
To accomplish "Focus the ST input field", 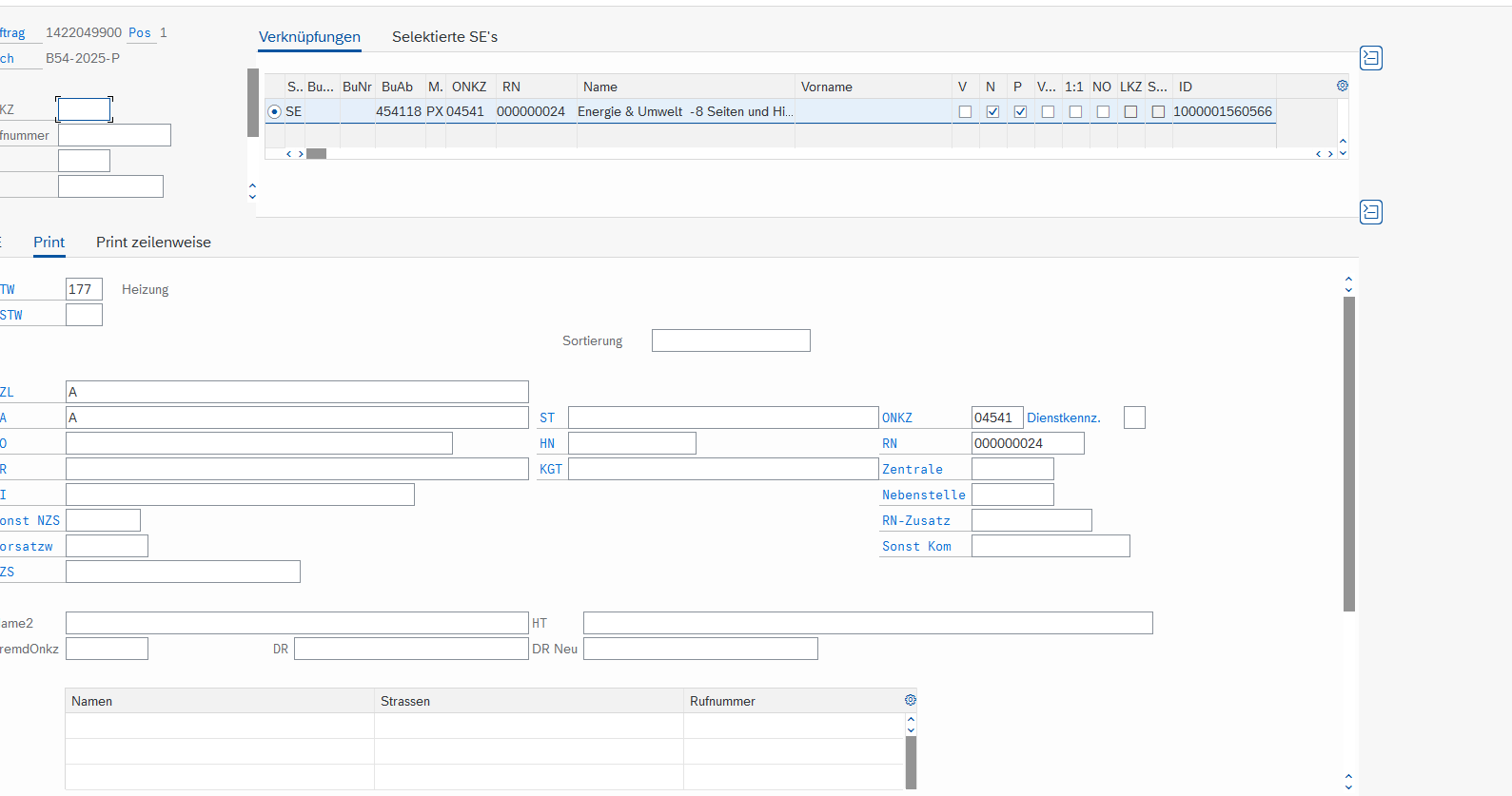I will coord(723,417).
